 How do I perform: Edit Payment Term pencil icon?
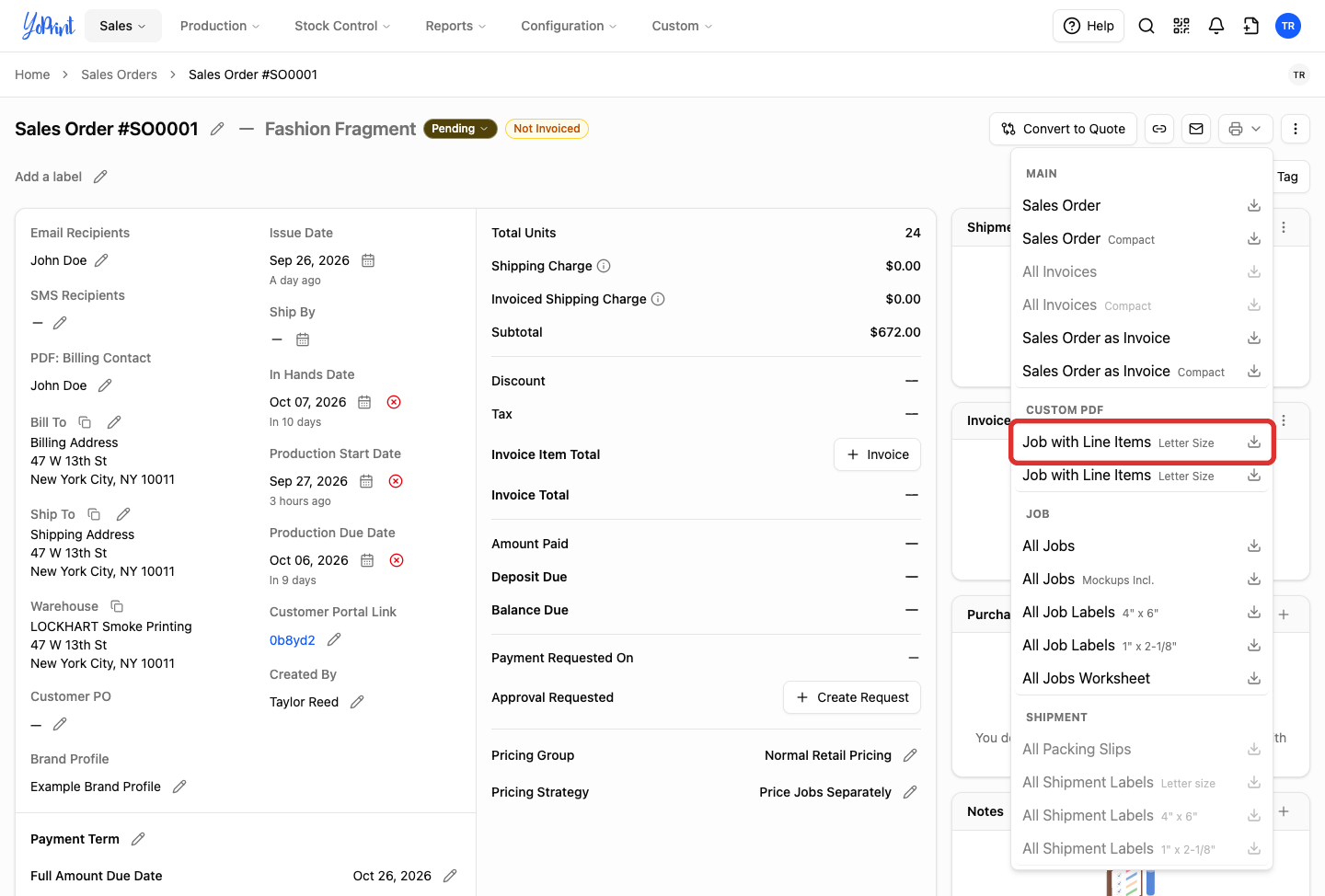[138, 839]
